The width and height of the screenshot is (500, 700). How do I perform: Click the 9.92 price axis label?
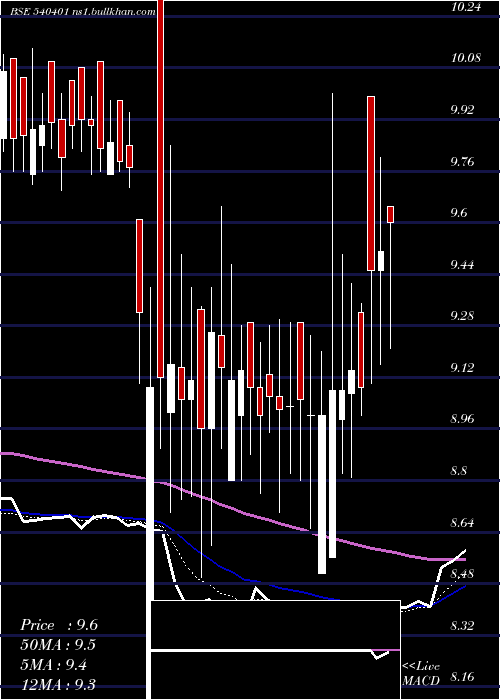pyautogui.click(x=462, y=109)
